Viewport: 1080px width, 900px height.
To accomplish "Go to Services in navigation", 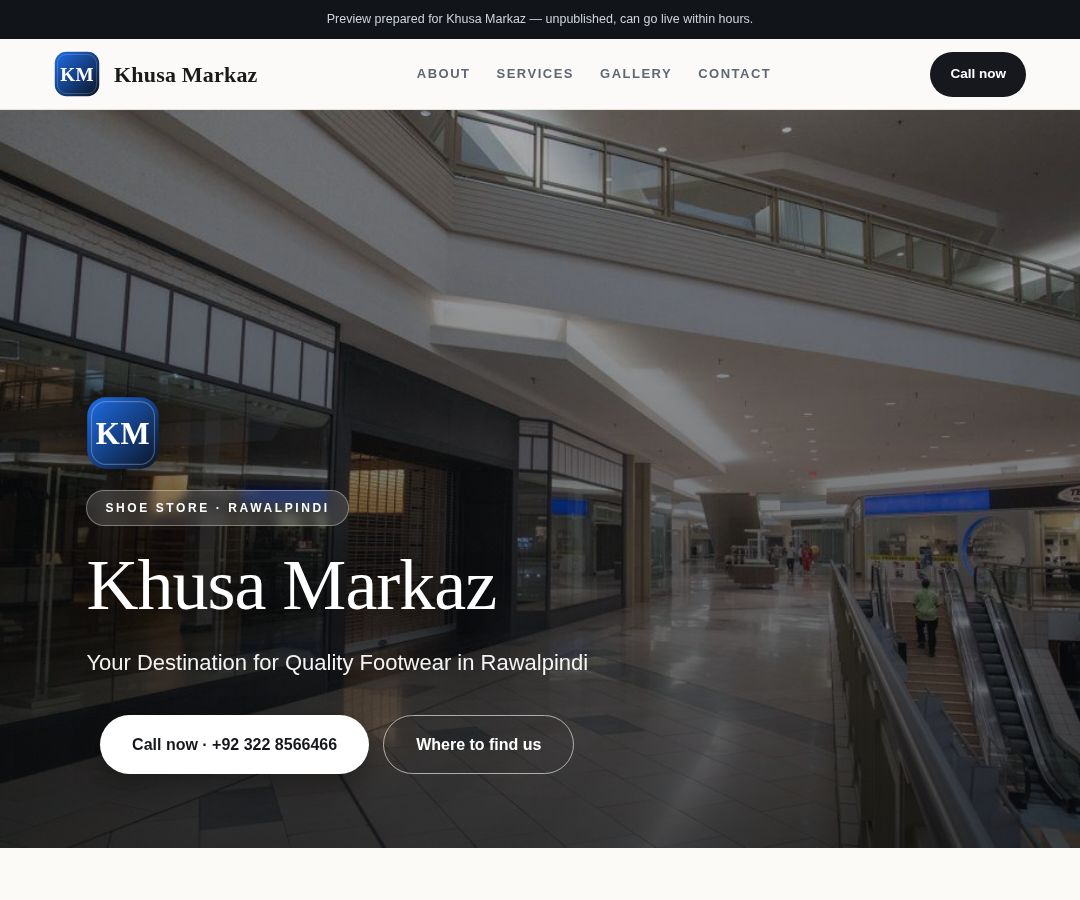I will (x=534, y=74).
